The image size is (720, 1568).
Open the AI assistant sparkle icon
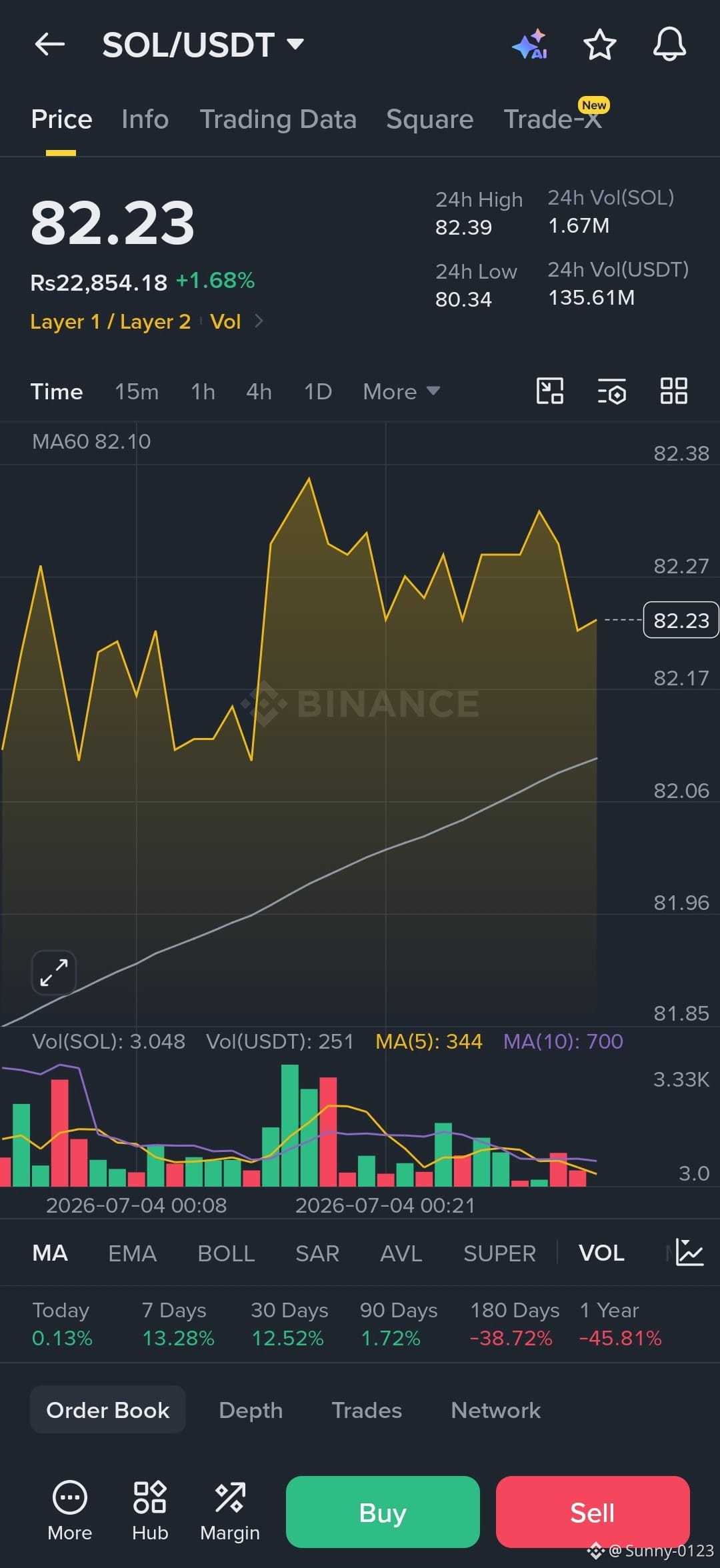[x=530, y=45]
